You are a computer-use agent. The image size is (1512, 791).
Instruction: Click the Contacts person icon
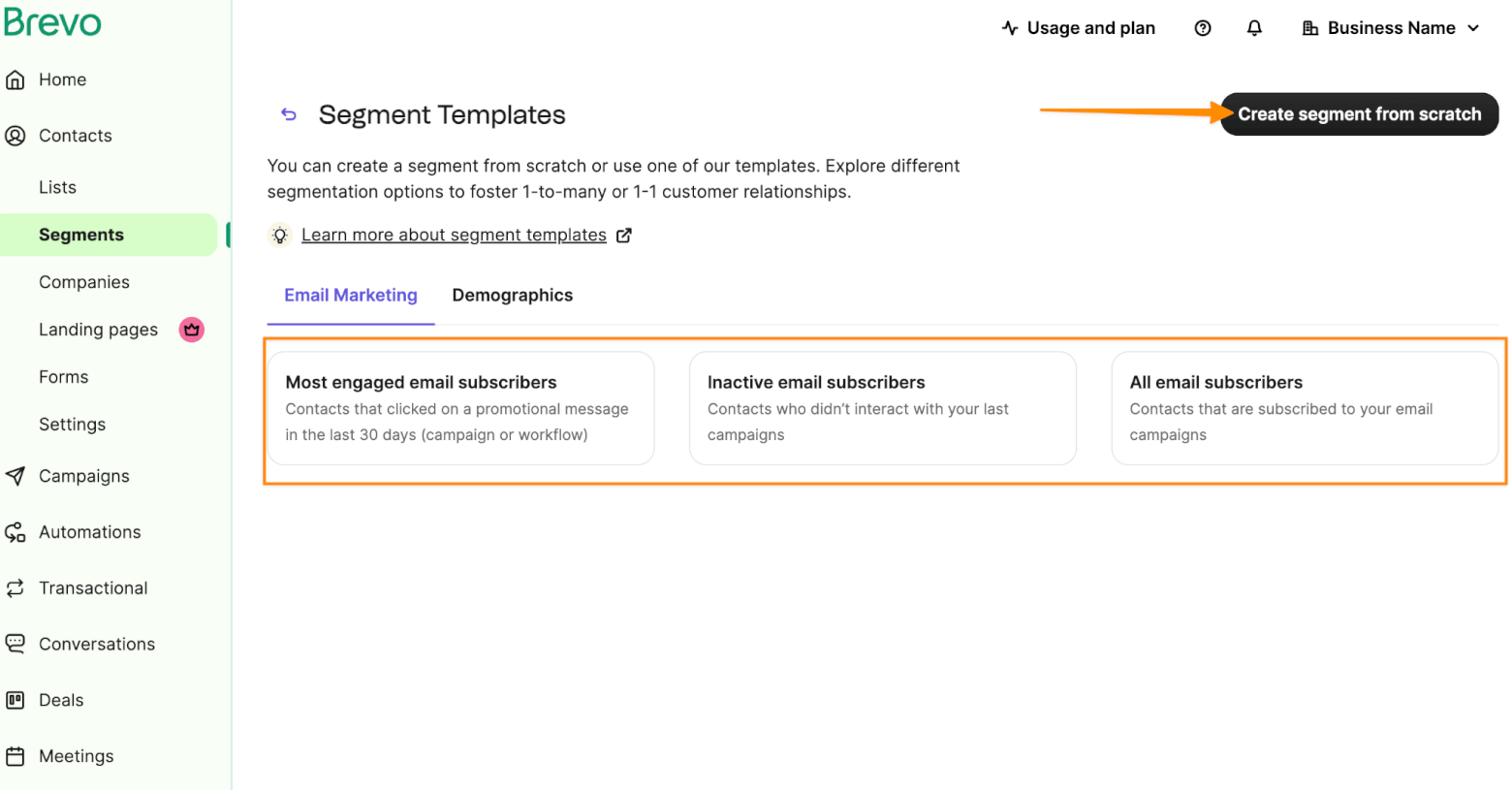[x=16, y=136]
